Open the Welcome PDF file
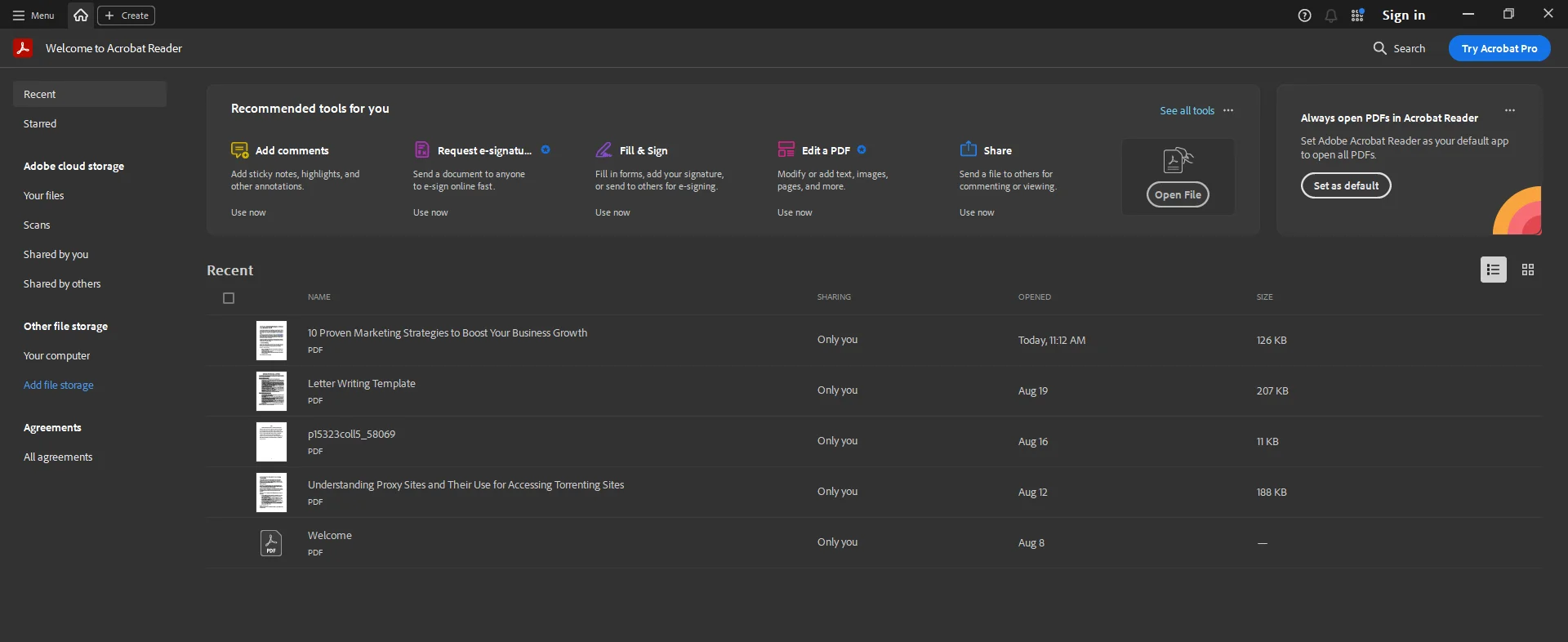1568x642 pixels. pyautogui.click(x=330, y=535)
